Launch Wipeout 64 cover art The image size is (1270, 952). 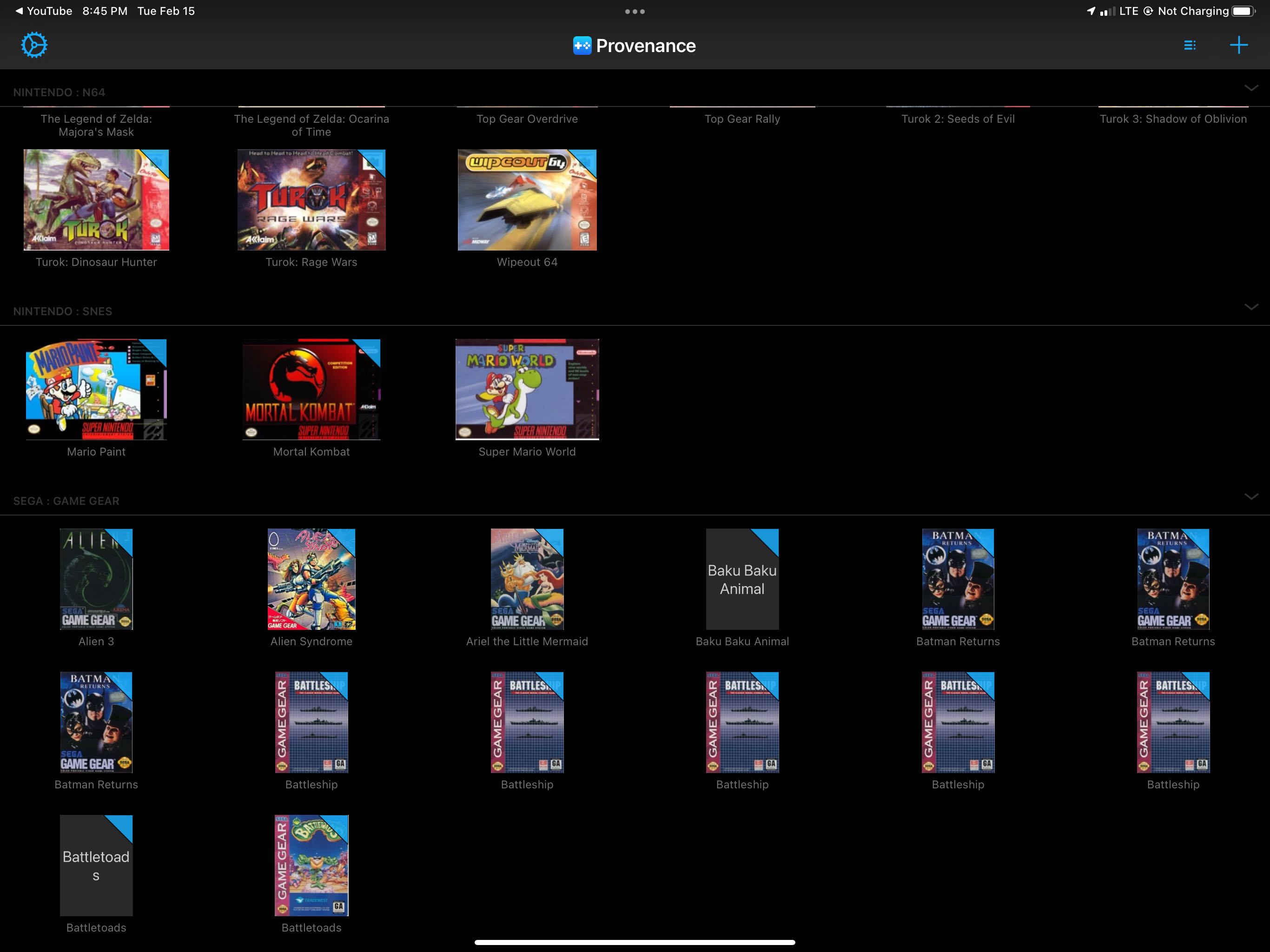coord(527,200)
